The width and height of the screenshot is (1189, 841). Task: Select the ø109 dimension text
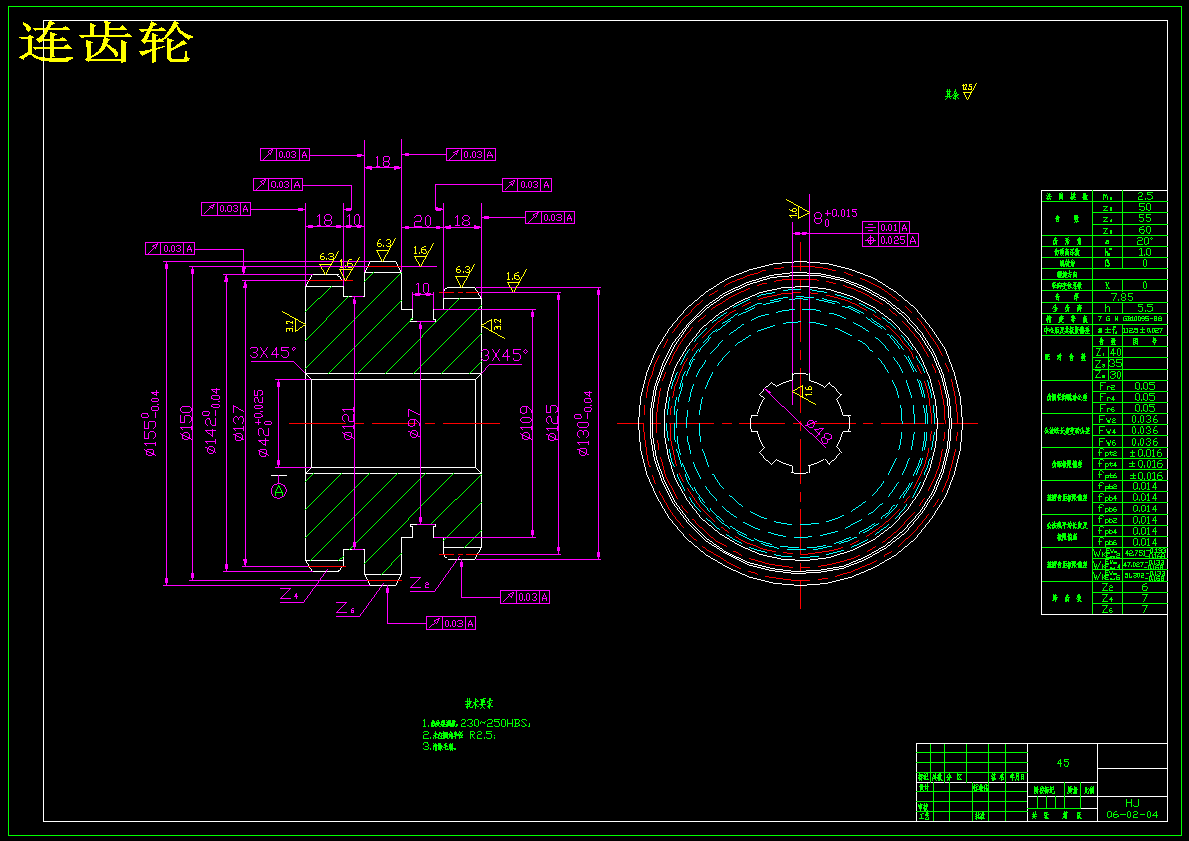525,423
